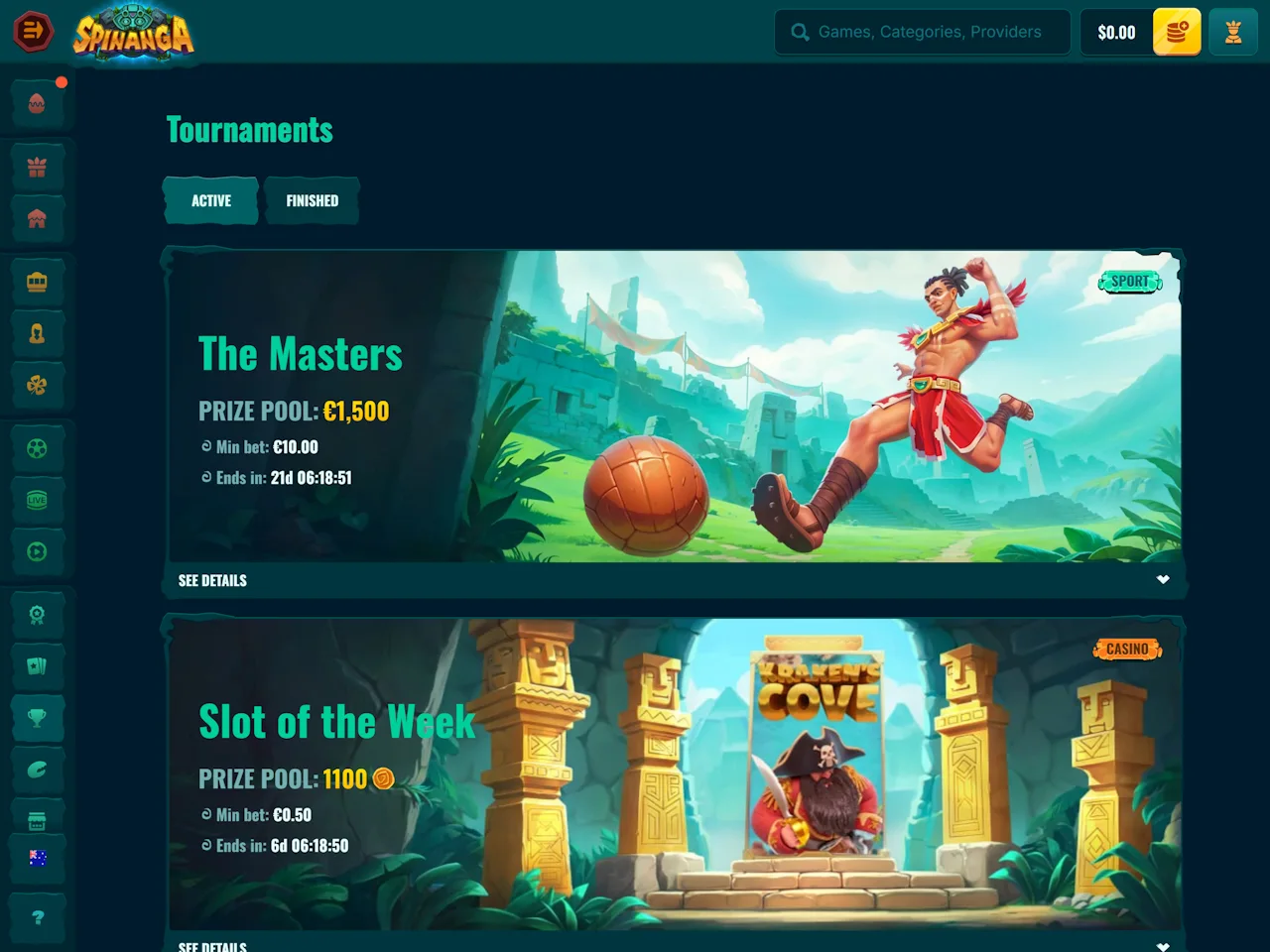Viewport: 1270px width, 952px height.
Task: Open the LIVE betting sidebar icon
Action: point(37,501)
